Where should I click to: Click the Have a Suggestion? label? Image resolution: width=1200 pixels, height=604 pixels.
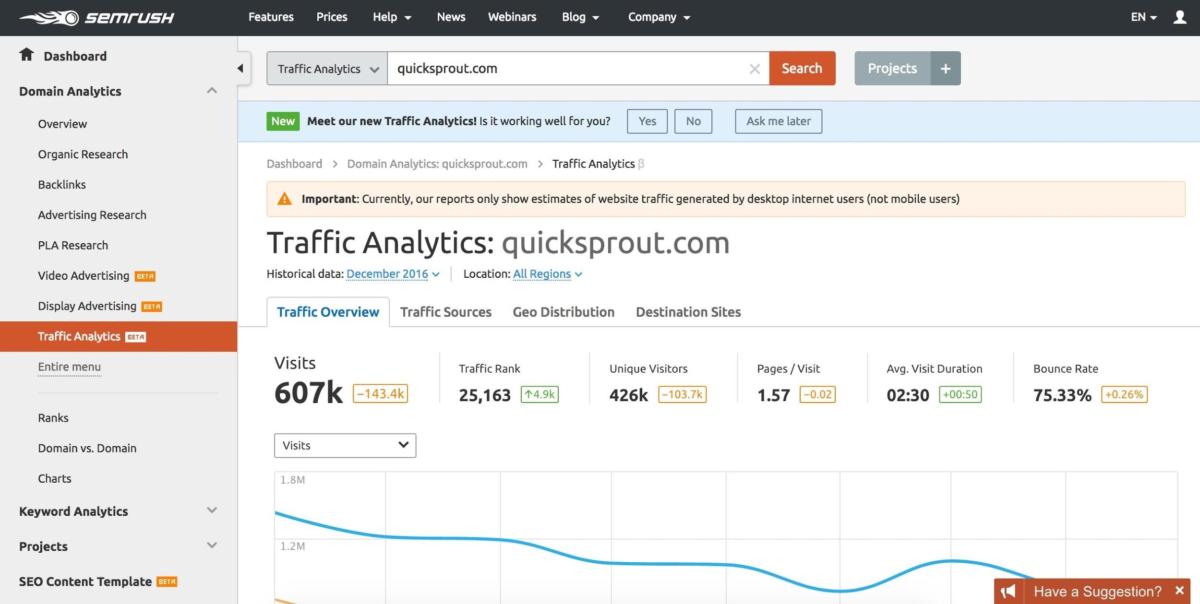pos(1097,591)
